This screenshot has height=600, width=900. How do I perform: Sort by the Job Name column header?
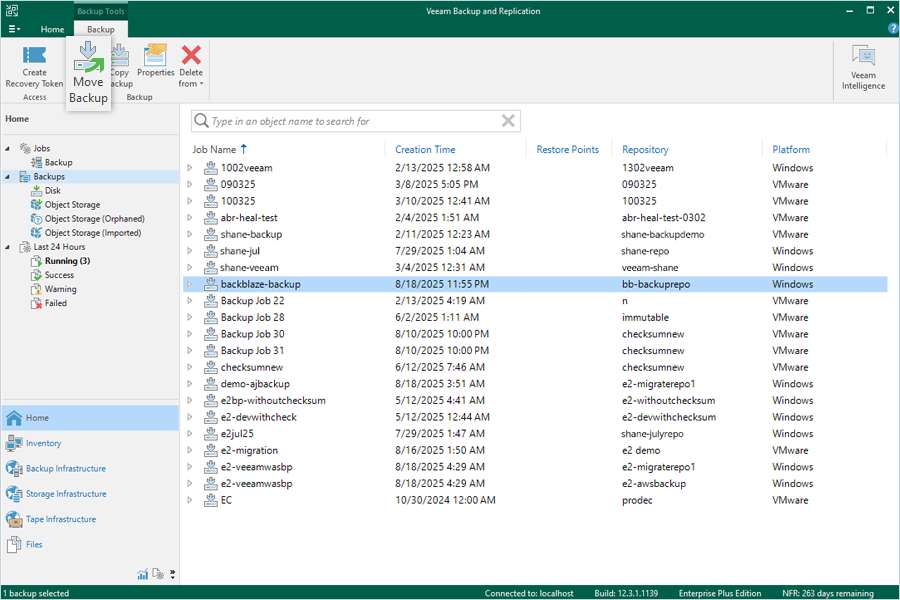click(214, 149)
